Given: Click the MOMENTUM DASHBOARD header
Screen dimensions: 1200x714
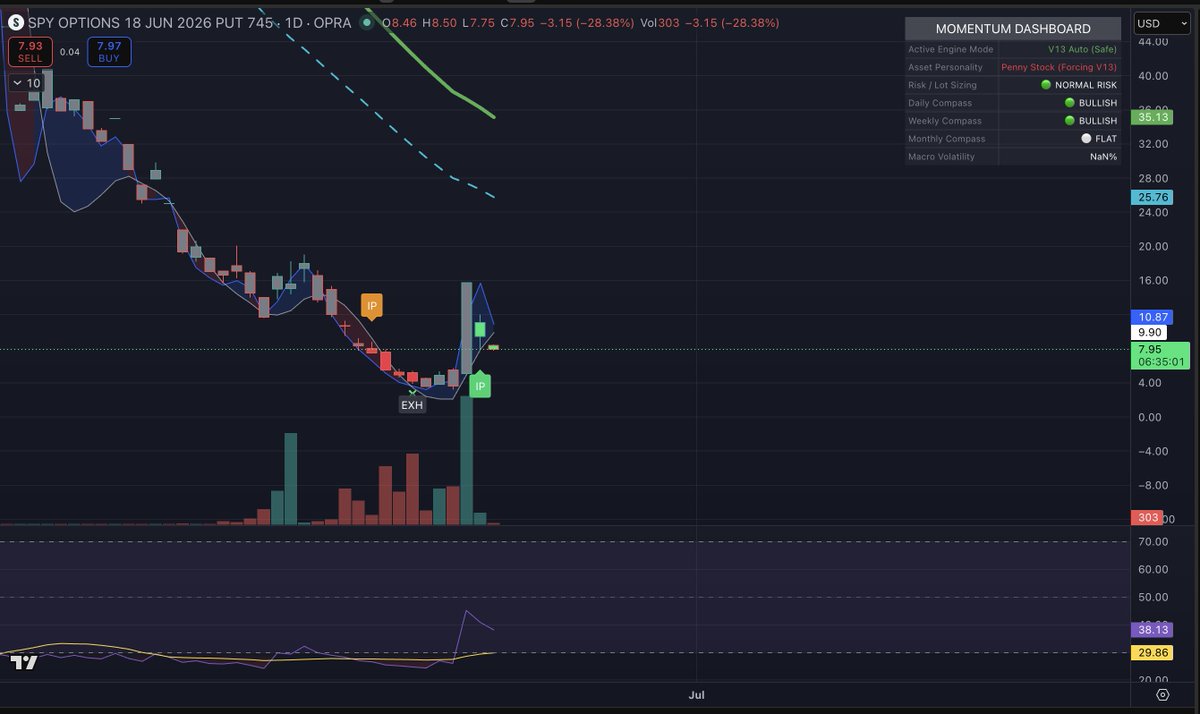Looking at the screenshot, I should click(1013, 29).
